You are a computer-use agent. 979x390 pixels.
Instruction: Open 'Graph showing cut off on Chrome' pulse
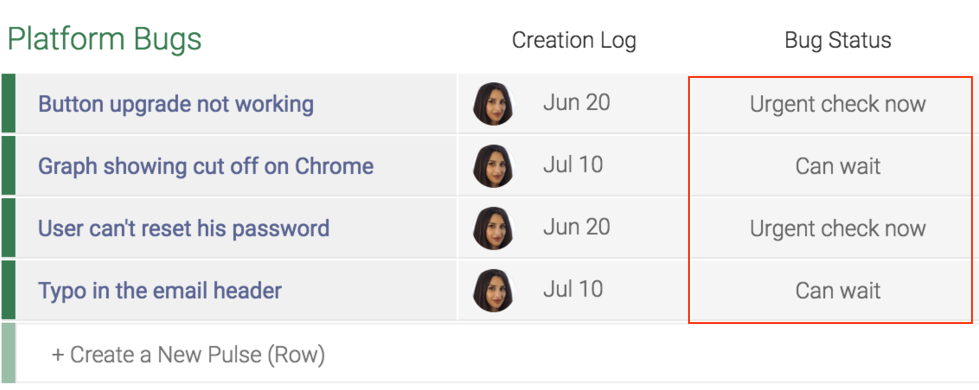tap(206, 166)
